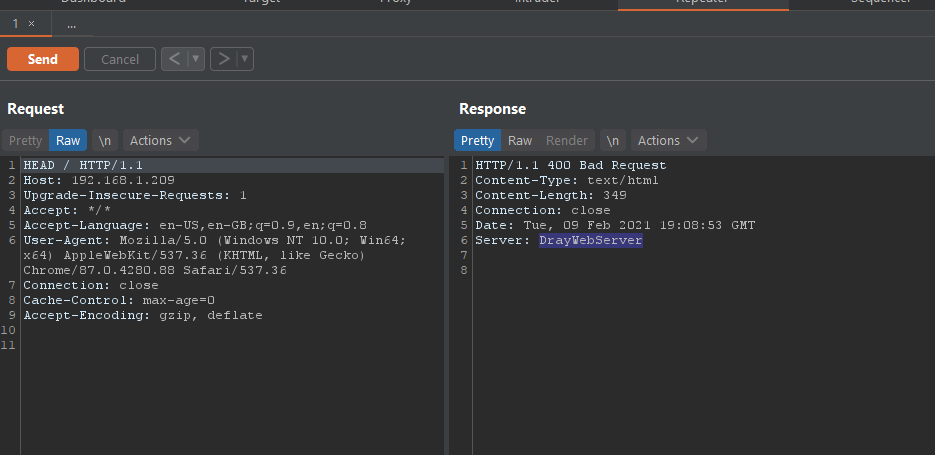This screenshot has height=455, width=935.
Task: Click the 'Date: Tue, 09 Feb 2021' response header
Action: tap(615, 225)
